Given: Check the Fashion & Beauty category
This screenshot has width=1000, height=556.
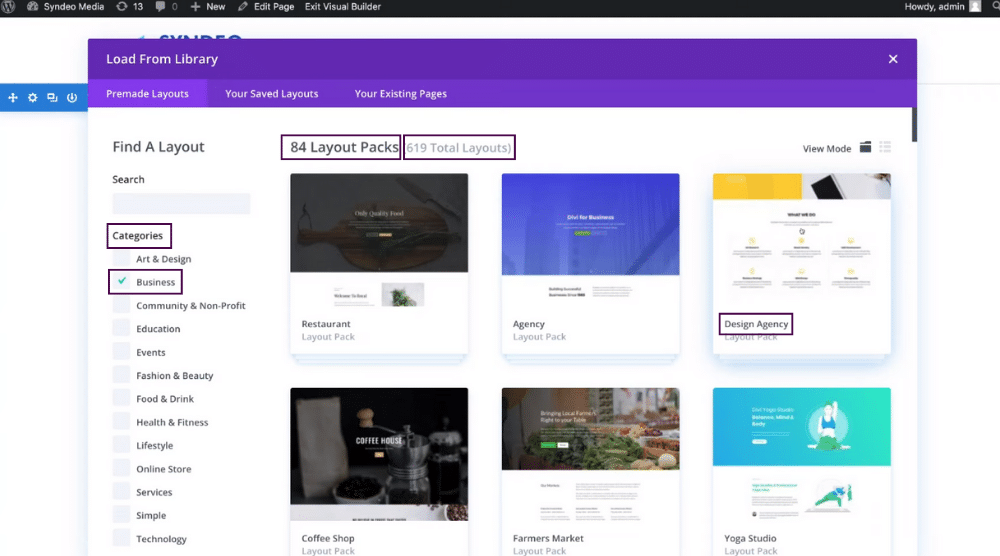Looking at the screenshot, I should coord(121,376).
